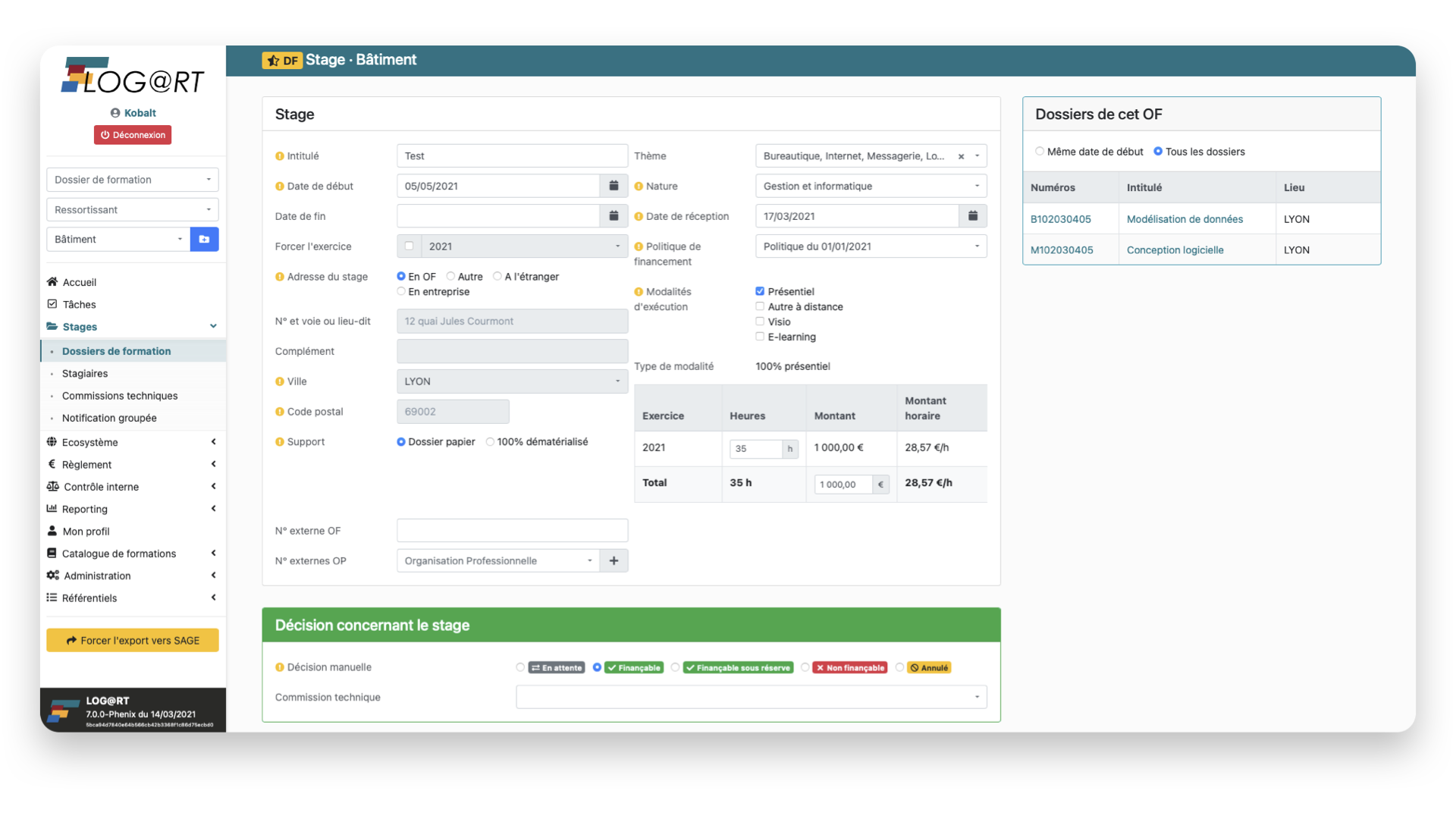Open the calendar for Date de fin
Viewport: 1456px width, 819px height.
(613, 216)
